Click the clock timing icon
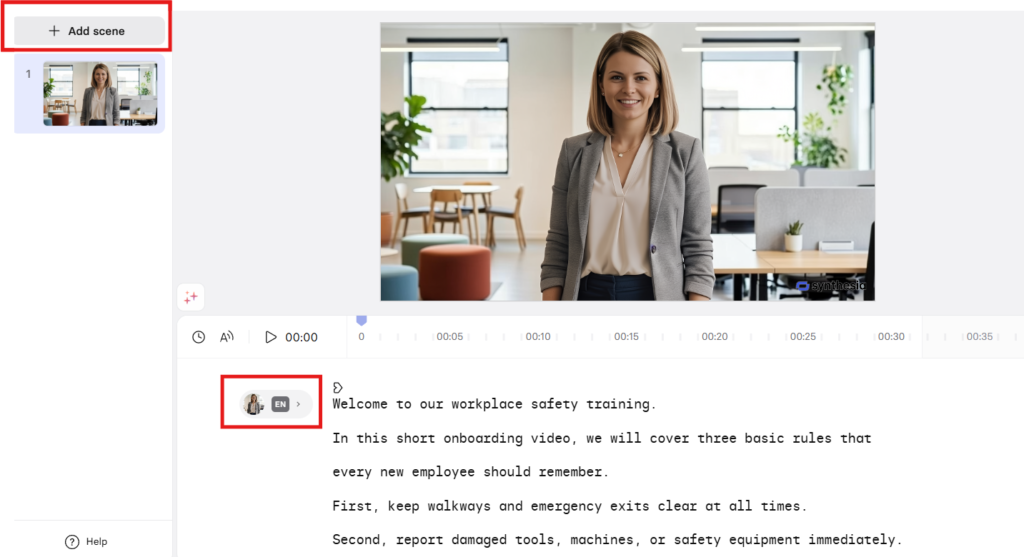The height and width of the screenshot is (557, 1024). (x=199, y=337)
